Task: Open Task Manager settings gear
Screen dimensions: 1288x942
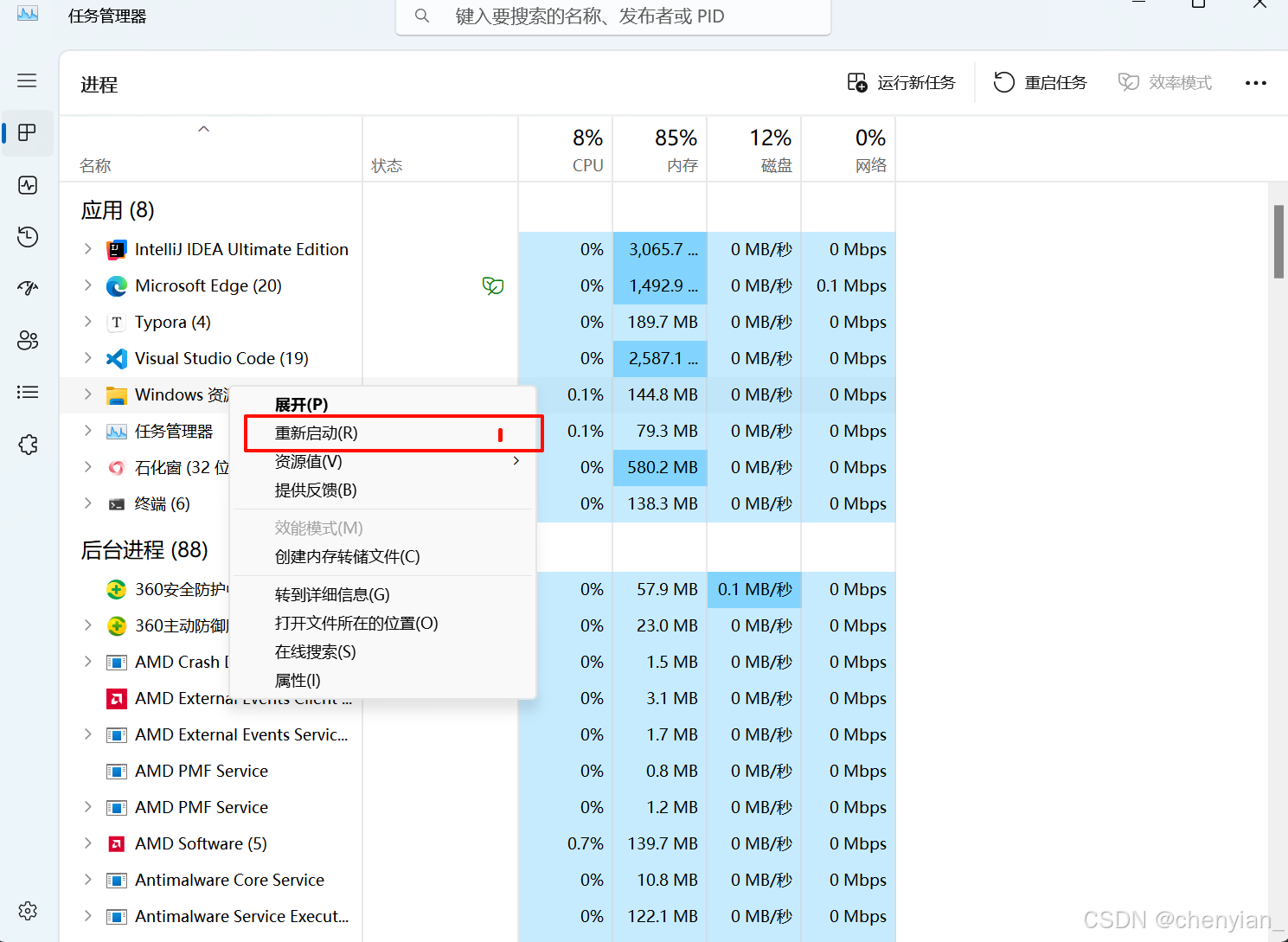Action: [x=28, y=911]
